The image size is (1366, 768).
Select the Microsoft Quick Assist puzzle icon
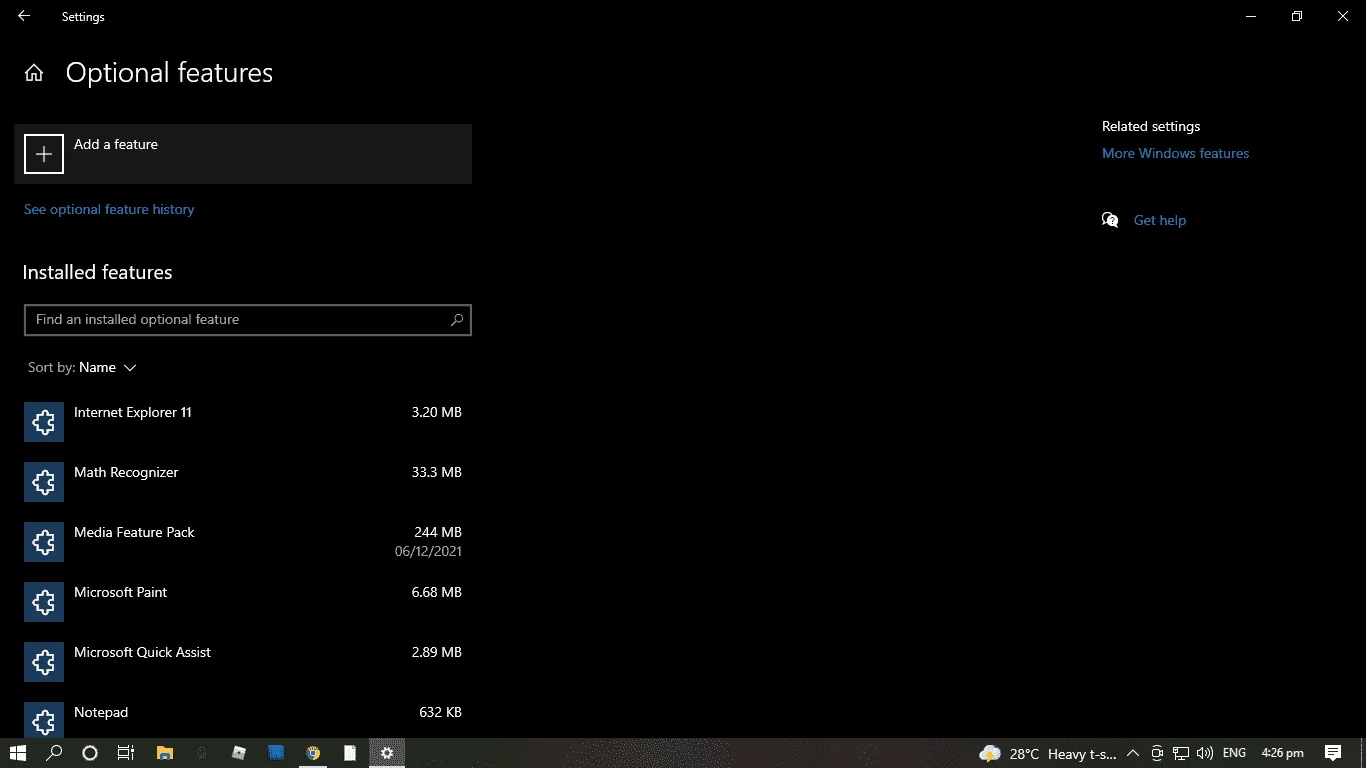coord(44,662)
